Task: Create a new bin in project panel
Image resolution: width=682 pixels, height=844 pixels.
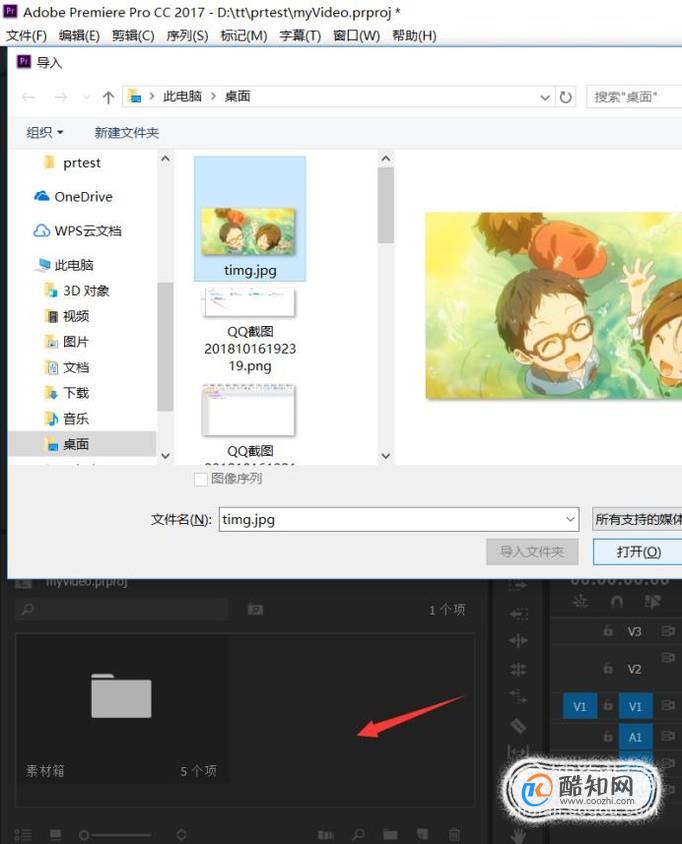Action: click(x=390, y=835)
